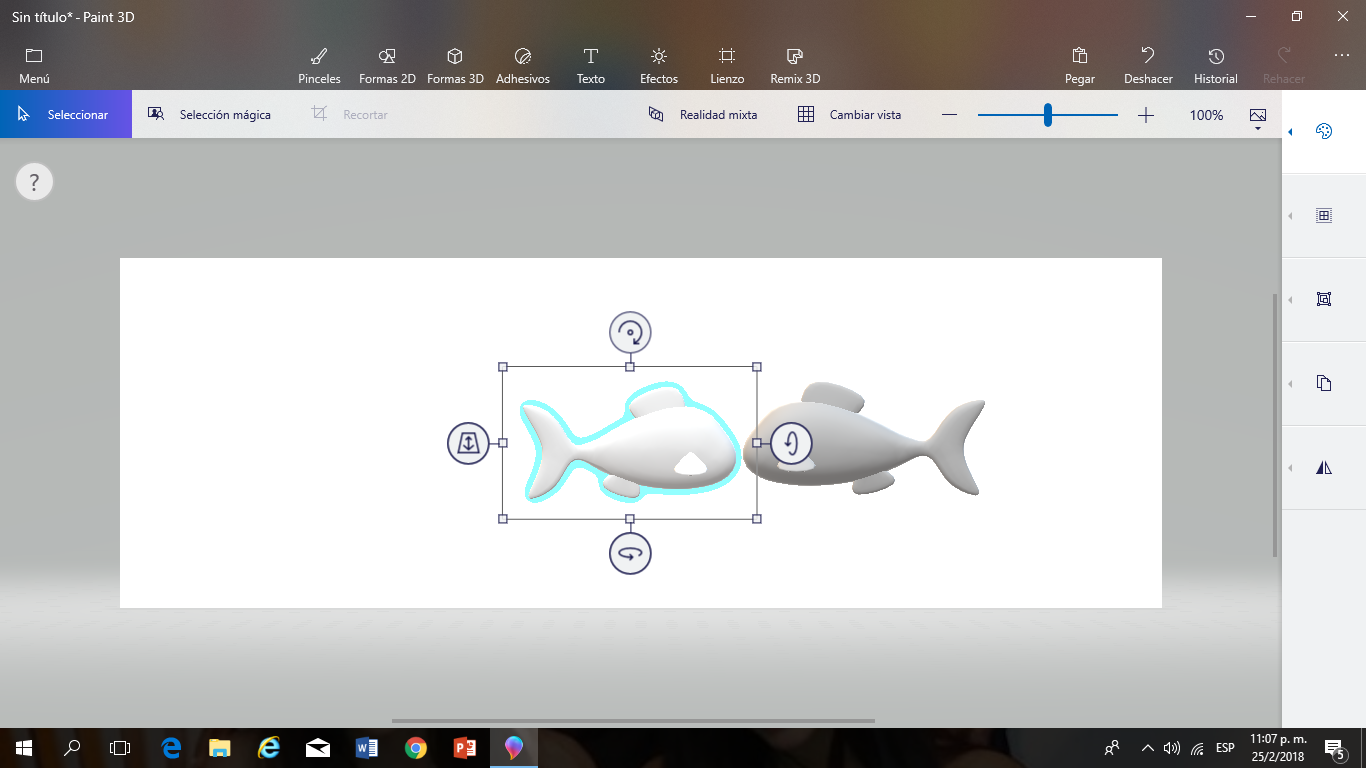Screen dimensions: 1366x768
Task: Activate the Seleccionar tool
Action: pos(66,115)
